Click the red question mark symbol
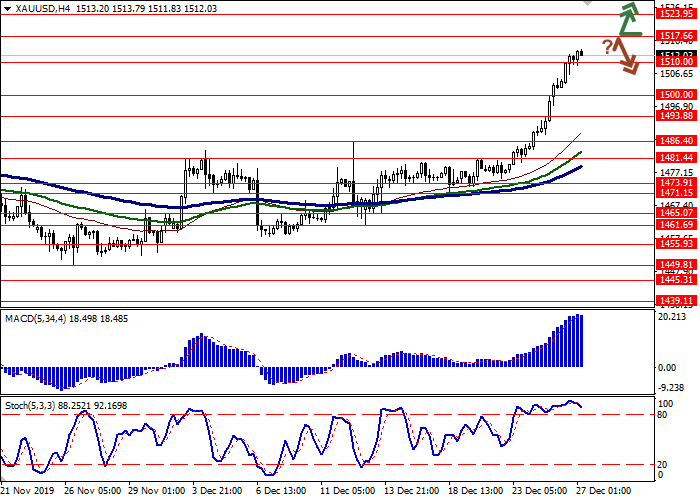The width and height of the screenshot is (700, 500). tap(607, 46)
